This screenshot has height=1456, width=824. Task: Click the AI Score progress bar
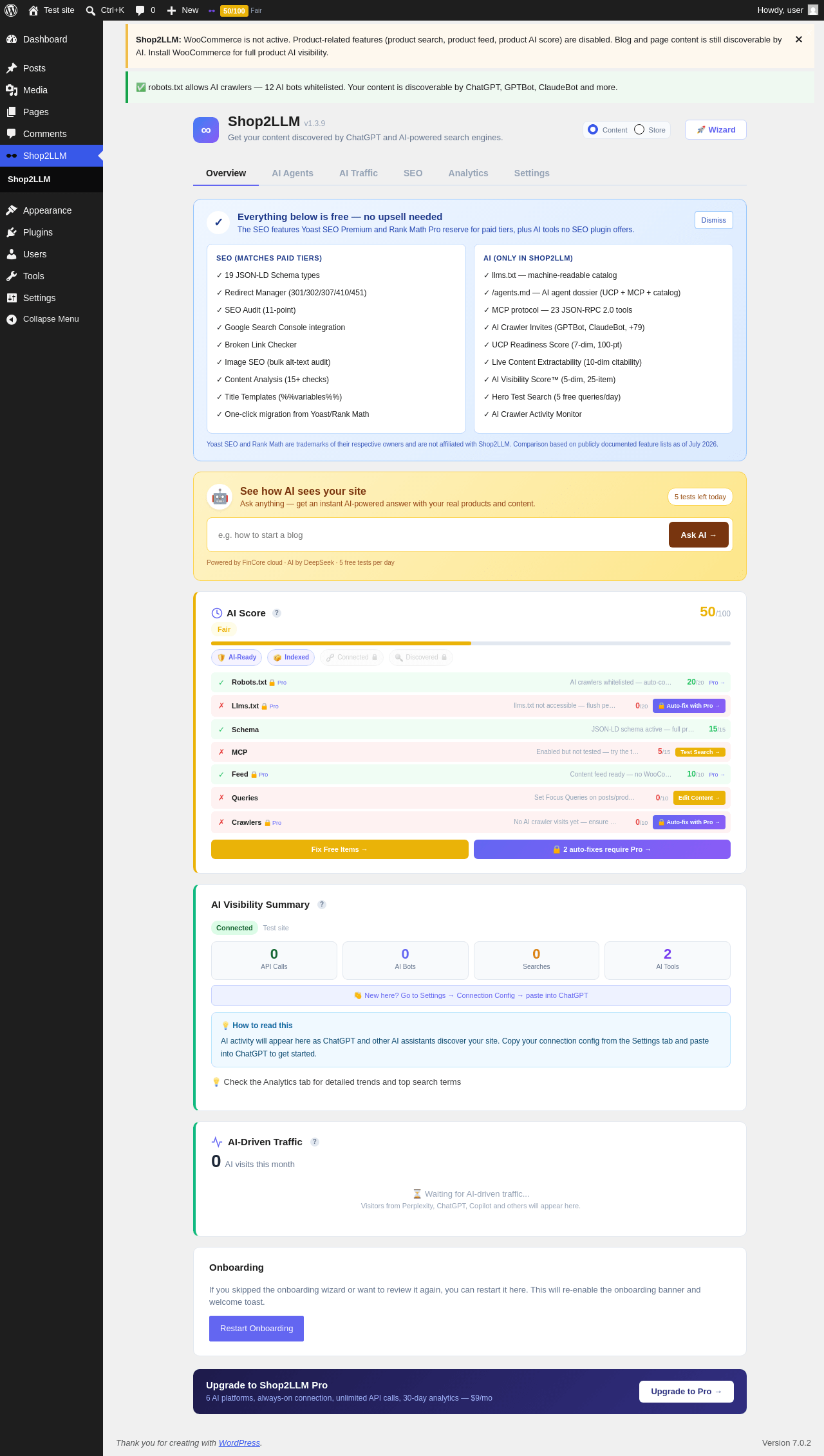tap(471, 643)
